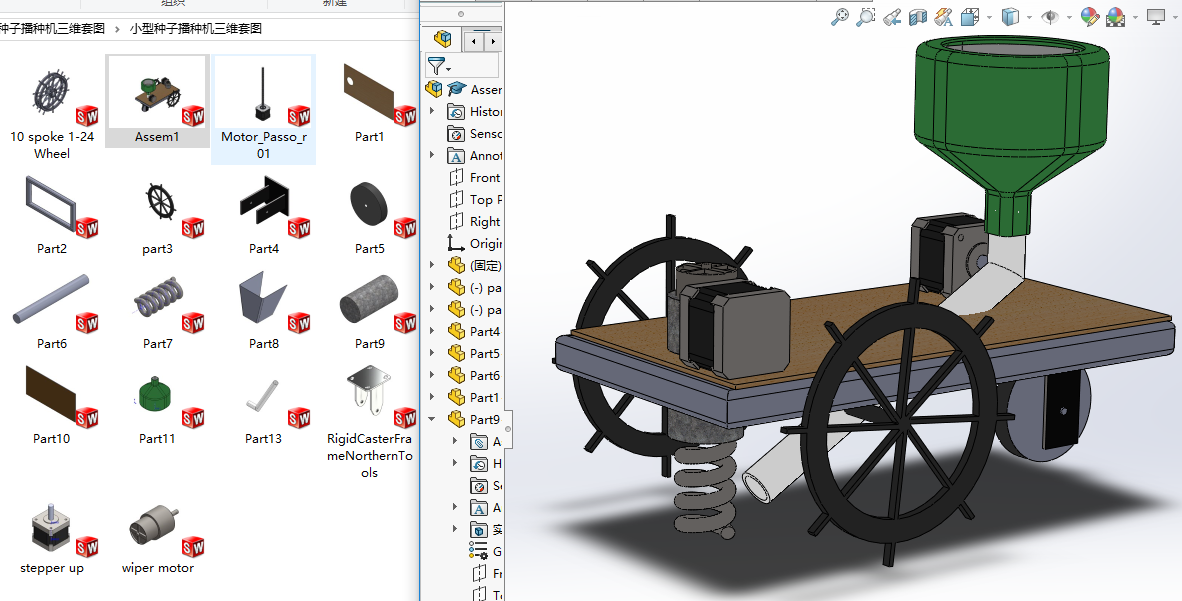Select the 实 solid bodies folder under Part9

point(487,529)
